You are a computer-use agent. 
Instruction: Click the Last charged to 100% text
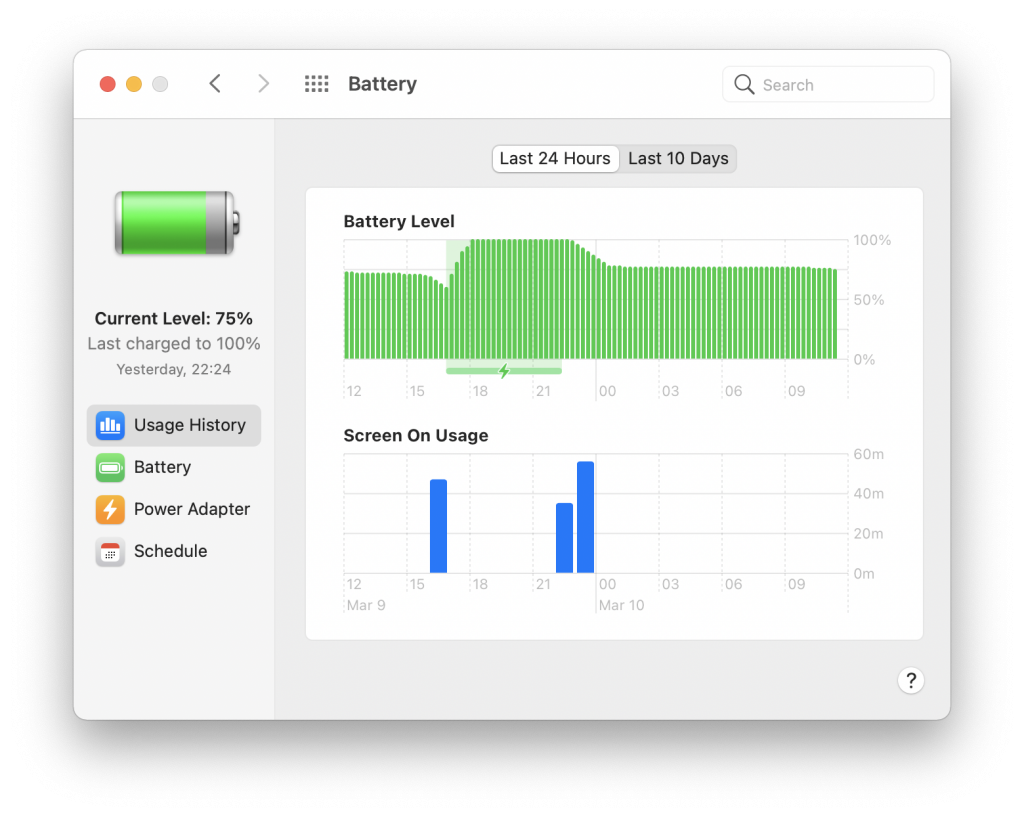(x=173, y=343)
